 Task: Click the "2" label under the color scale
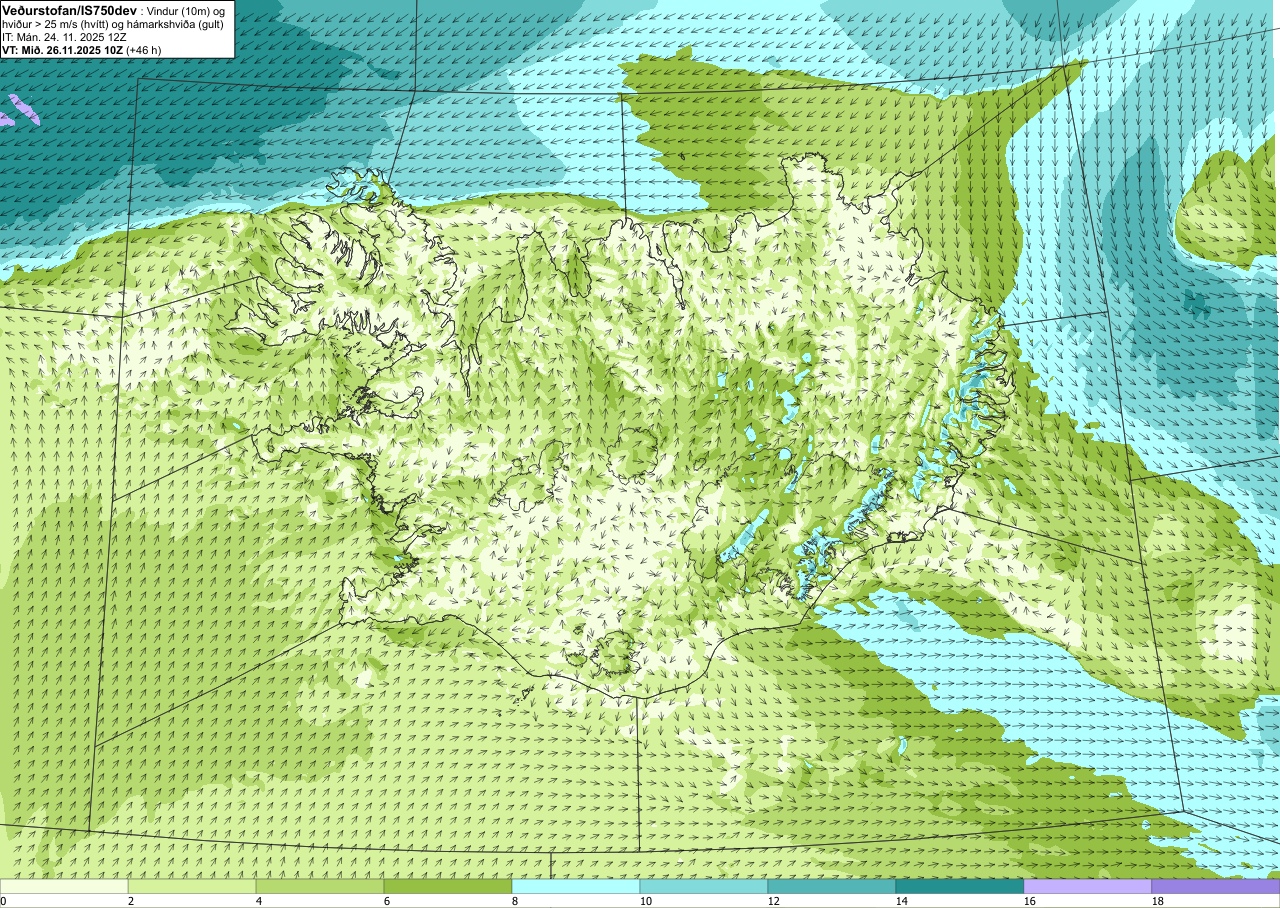pyautogui.click(x=131, y=901)
